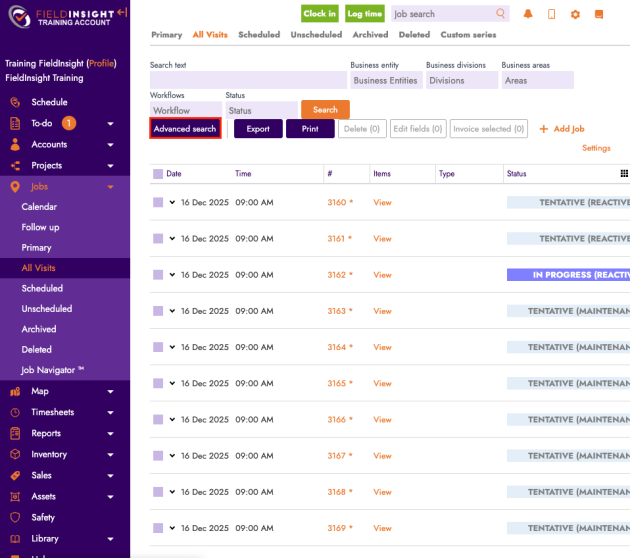Click the Schedule icon in sidebar
This screenshot has height=558, width=630.
15,102
